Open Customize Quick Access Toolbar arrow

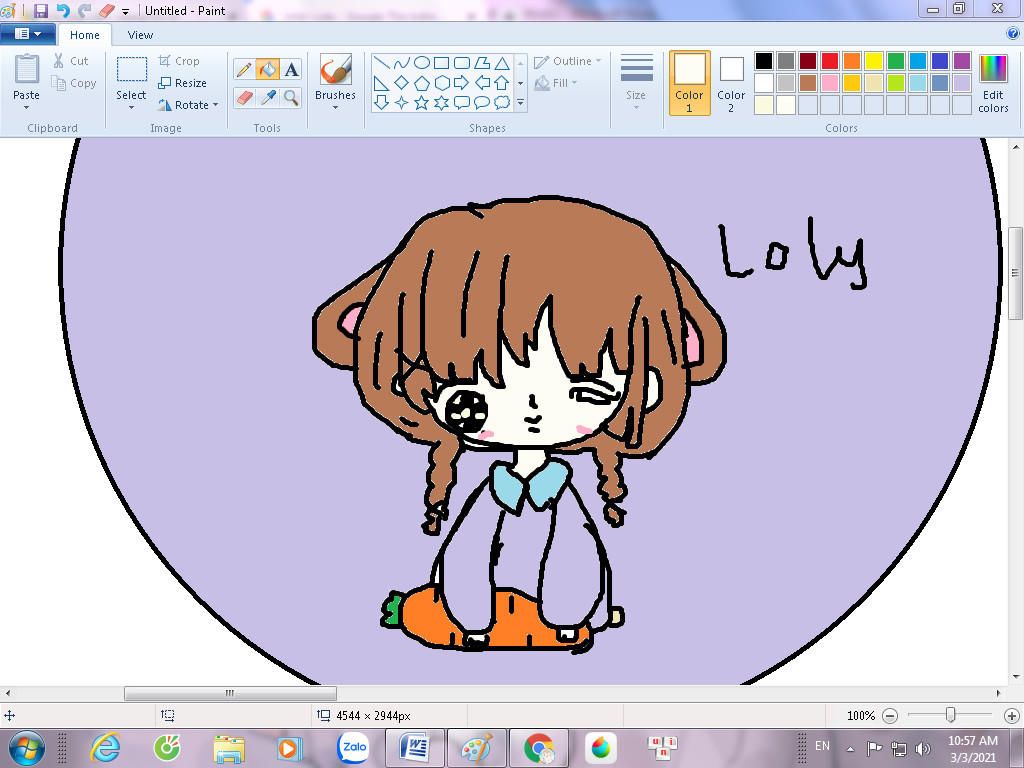click(125, 11)
